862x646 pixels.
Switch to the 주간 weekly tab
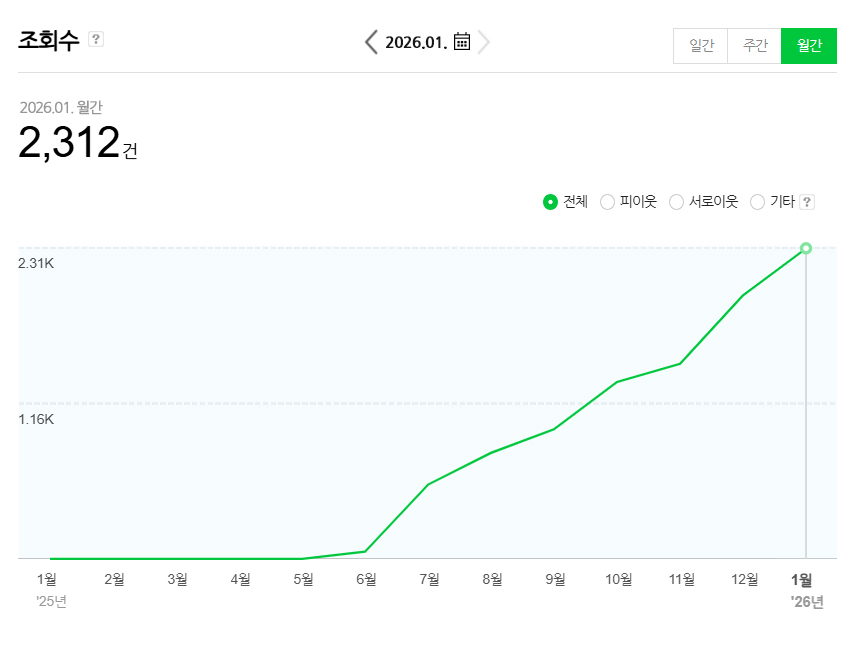pos(755,46)
